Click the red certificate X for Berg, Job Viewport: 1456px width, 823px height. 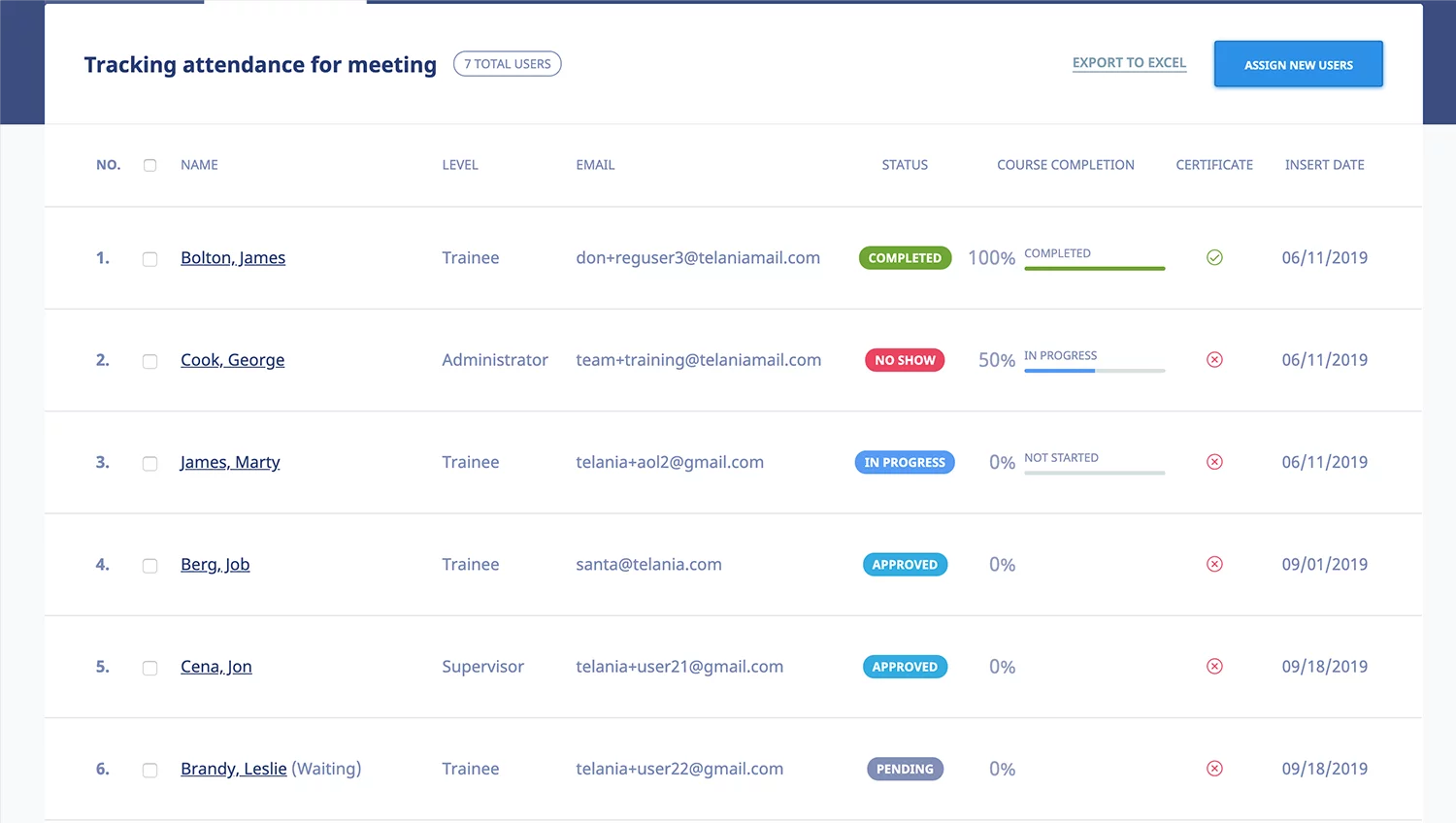[1214, 564]
